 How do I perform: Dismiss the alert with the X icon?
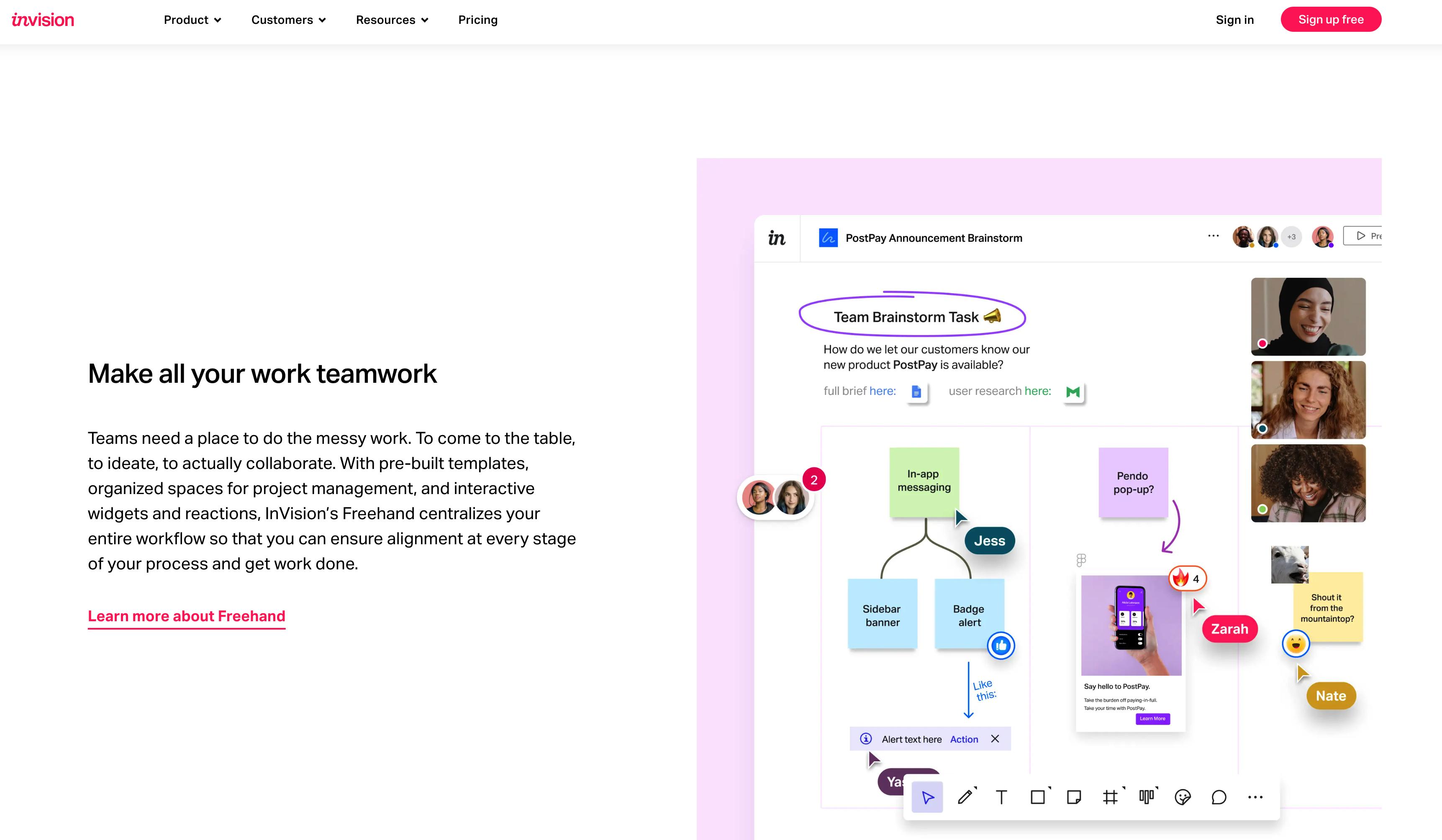[x=995, y=739]
